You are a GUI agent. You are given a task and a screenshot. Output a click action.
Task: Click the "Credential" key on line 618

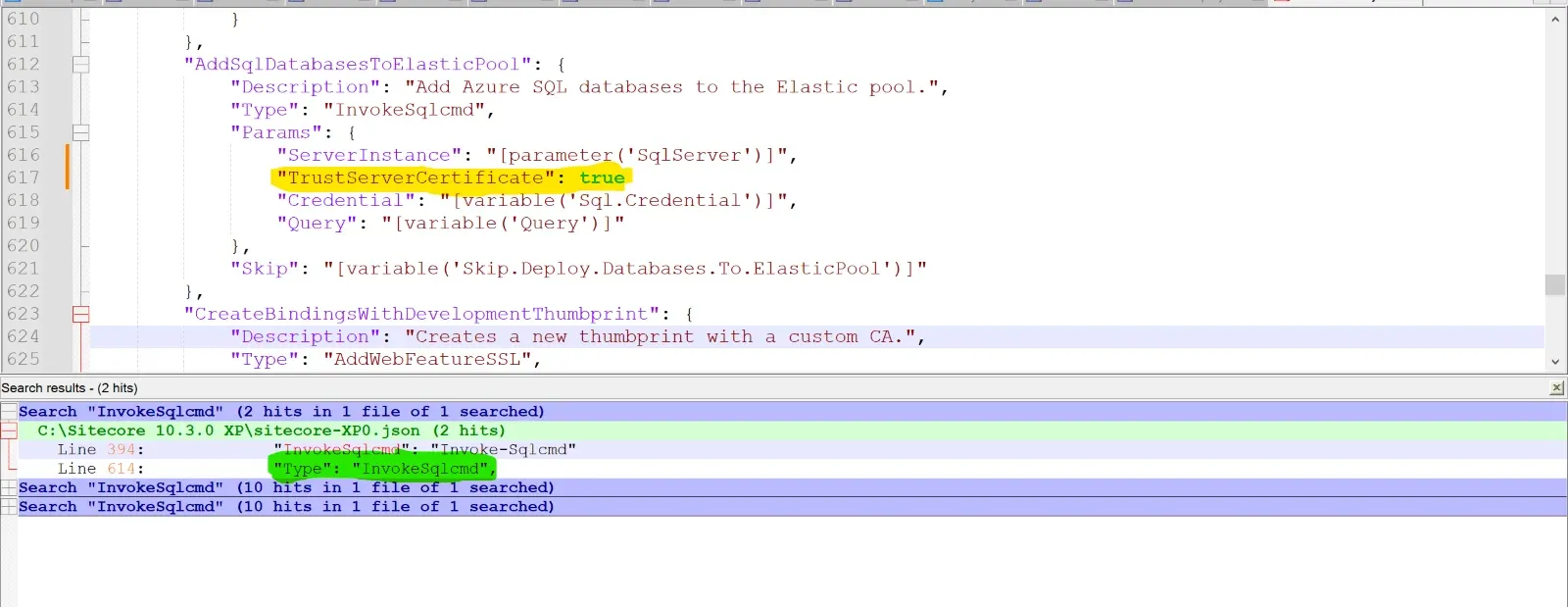coord(345,200)
